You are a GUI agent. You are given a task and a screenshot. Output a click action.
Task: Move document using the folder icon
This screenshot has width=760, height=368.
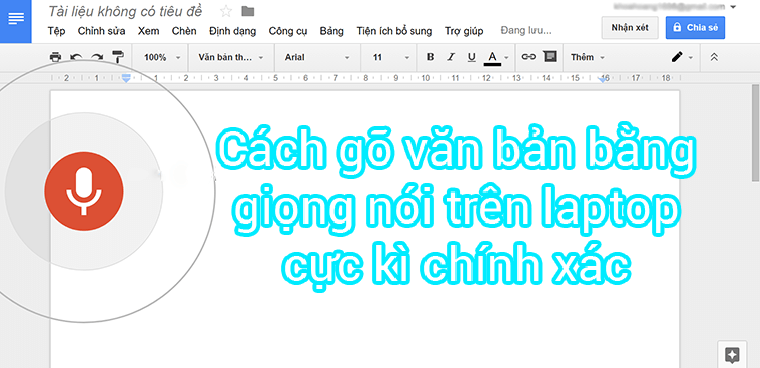coord(248,11)
